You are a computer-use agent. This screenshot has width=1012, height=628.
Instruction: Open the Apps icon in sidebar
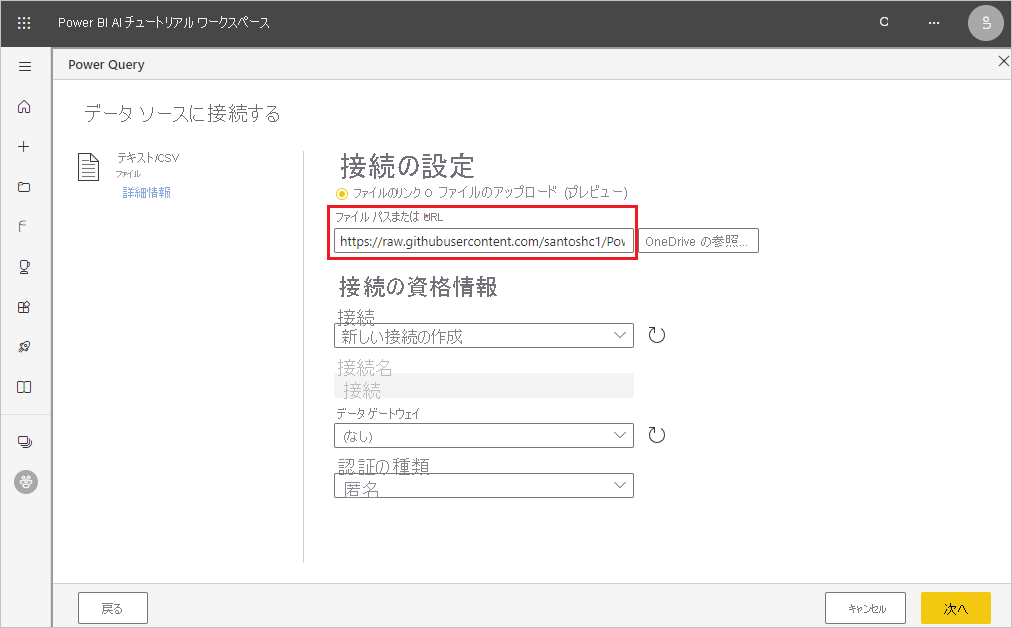click(x=24, y=307)
